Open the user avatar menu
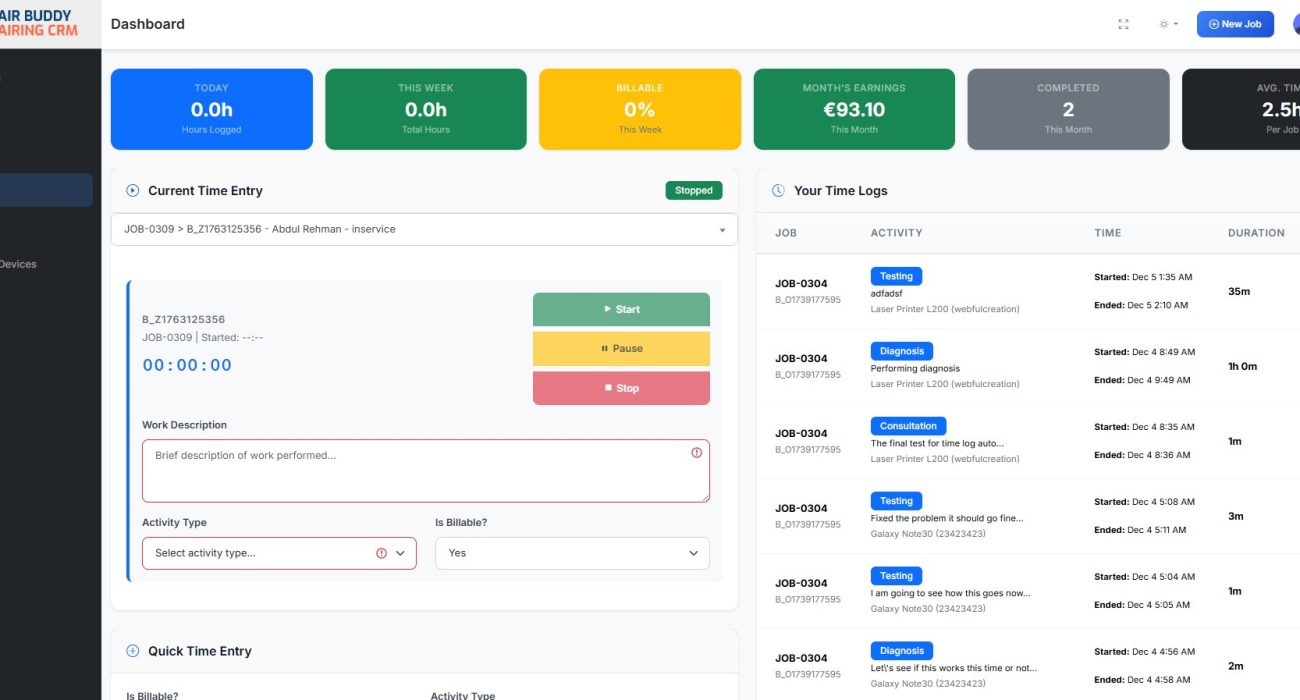 click(x=1296, y=24)
